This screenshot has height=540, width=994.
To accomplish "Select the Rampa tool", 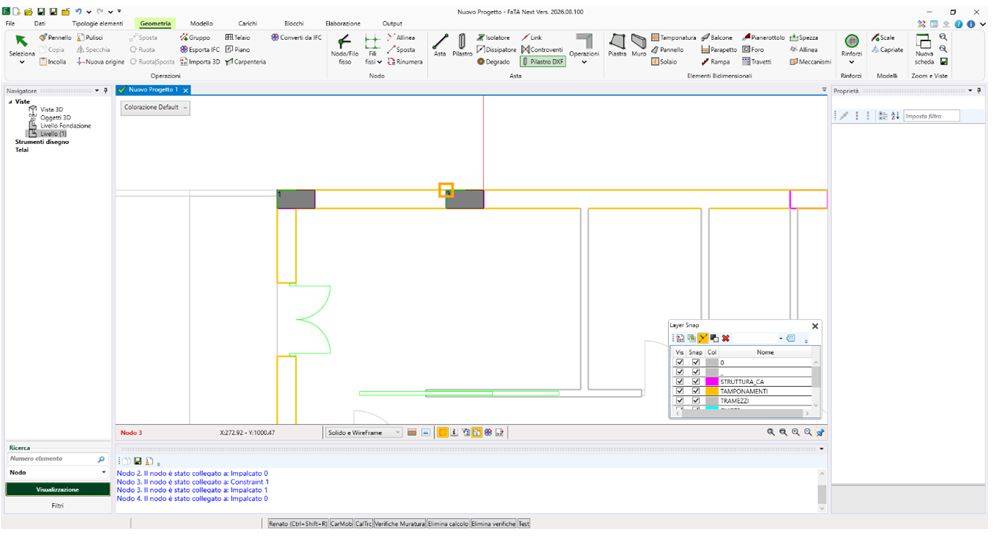I will coord(715,62).
